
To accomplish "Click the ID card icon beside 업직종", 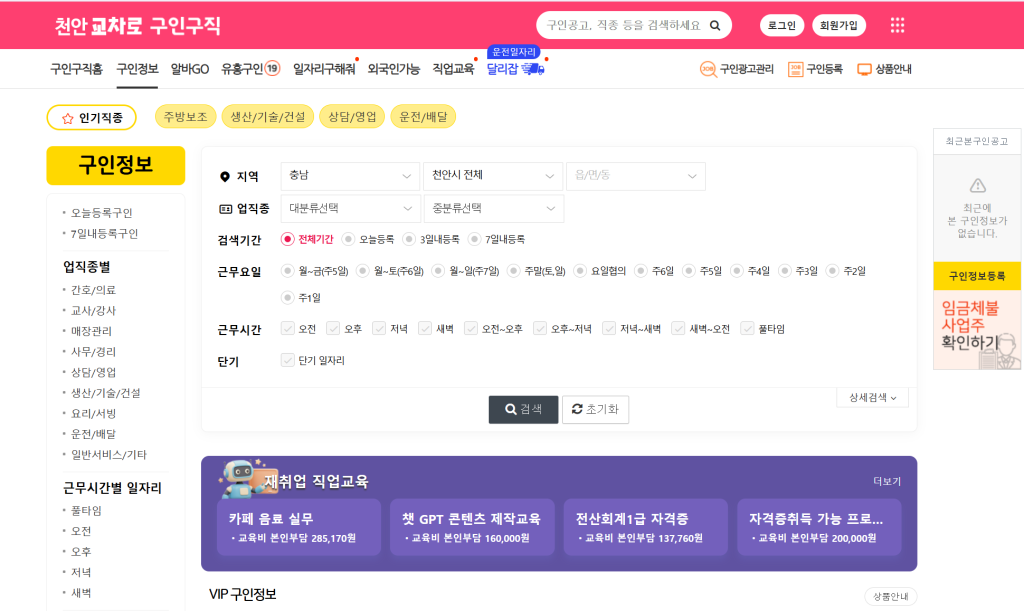I will [225, 209].
